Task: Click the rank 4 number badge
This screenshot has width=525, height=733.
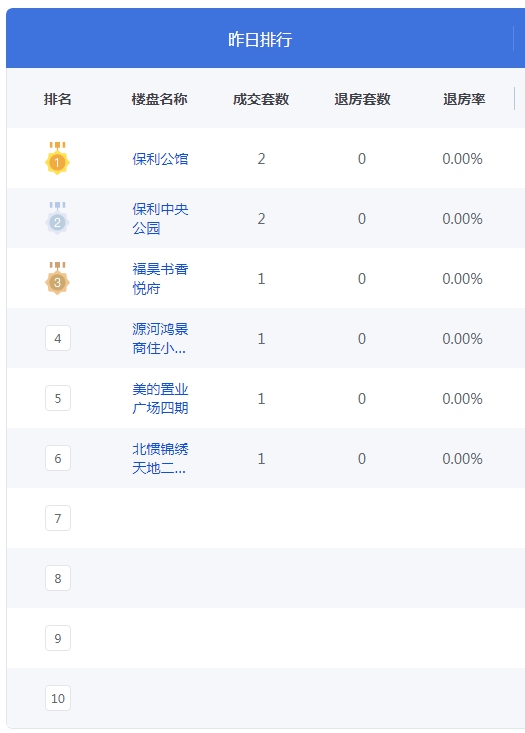Action: (x=58, y=338)
